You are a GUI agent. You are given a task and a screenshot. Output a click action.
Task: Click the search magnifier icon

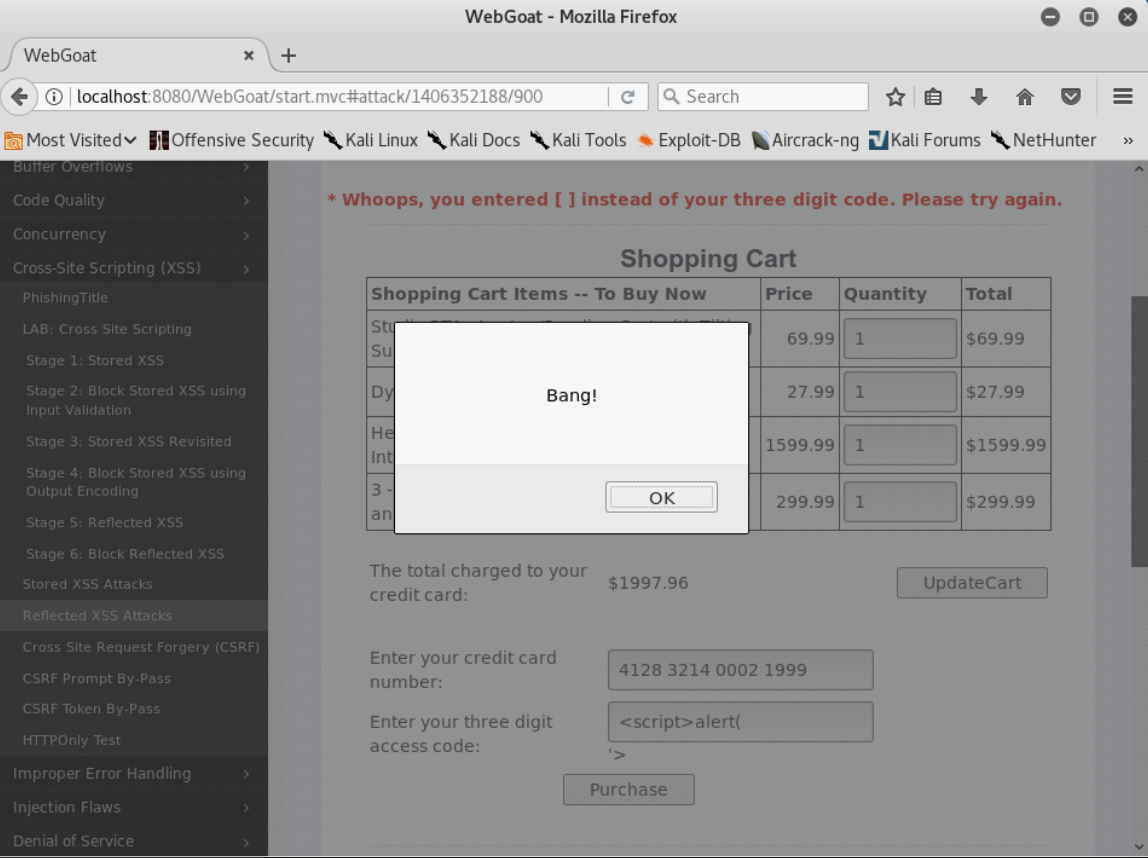(x=671, y=97)
